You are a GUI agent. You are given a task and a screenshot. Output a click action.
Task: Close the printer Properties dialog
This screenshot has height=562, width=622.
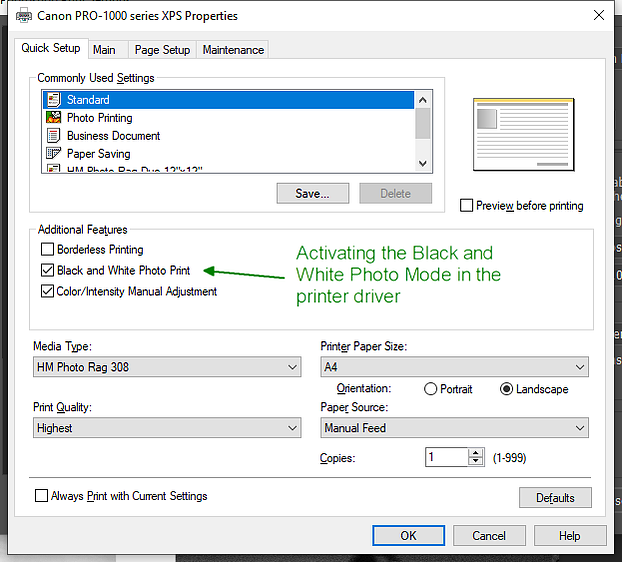[x=599, y=15]
